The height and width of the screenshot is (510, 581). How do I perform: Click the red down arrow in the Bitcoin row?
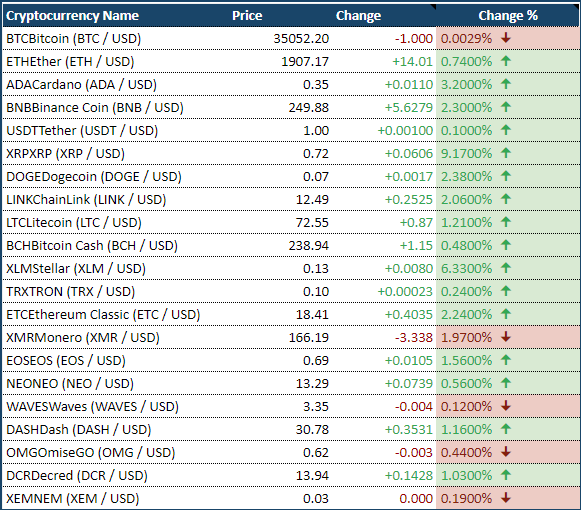click(506, 38)
